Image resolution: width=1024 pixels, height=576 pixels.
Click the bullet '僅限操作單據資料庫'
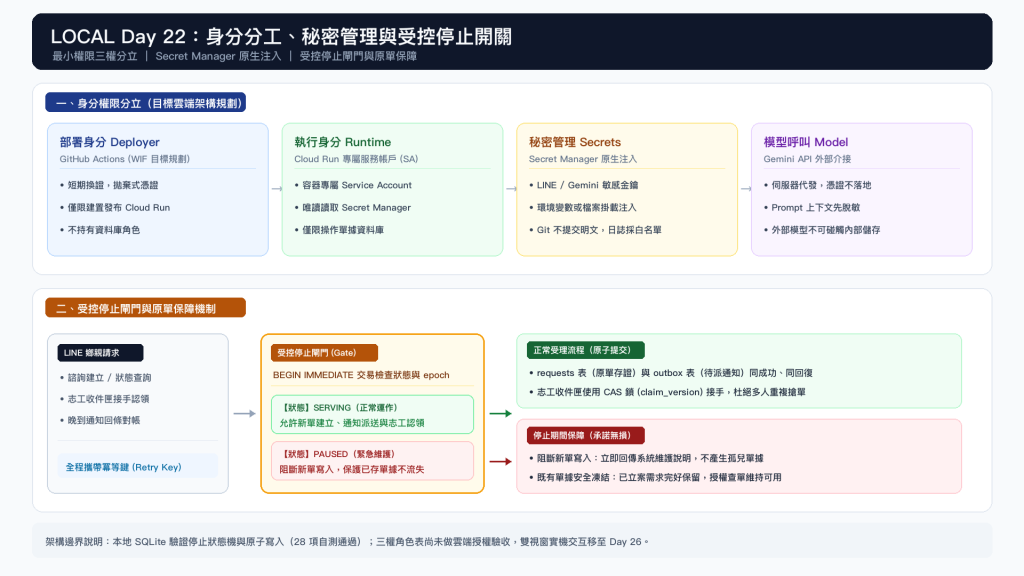343,230
